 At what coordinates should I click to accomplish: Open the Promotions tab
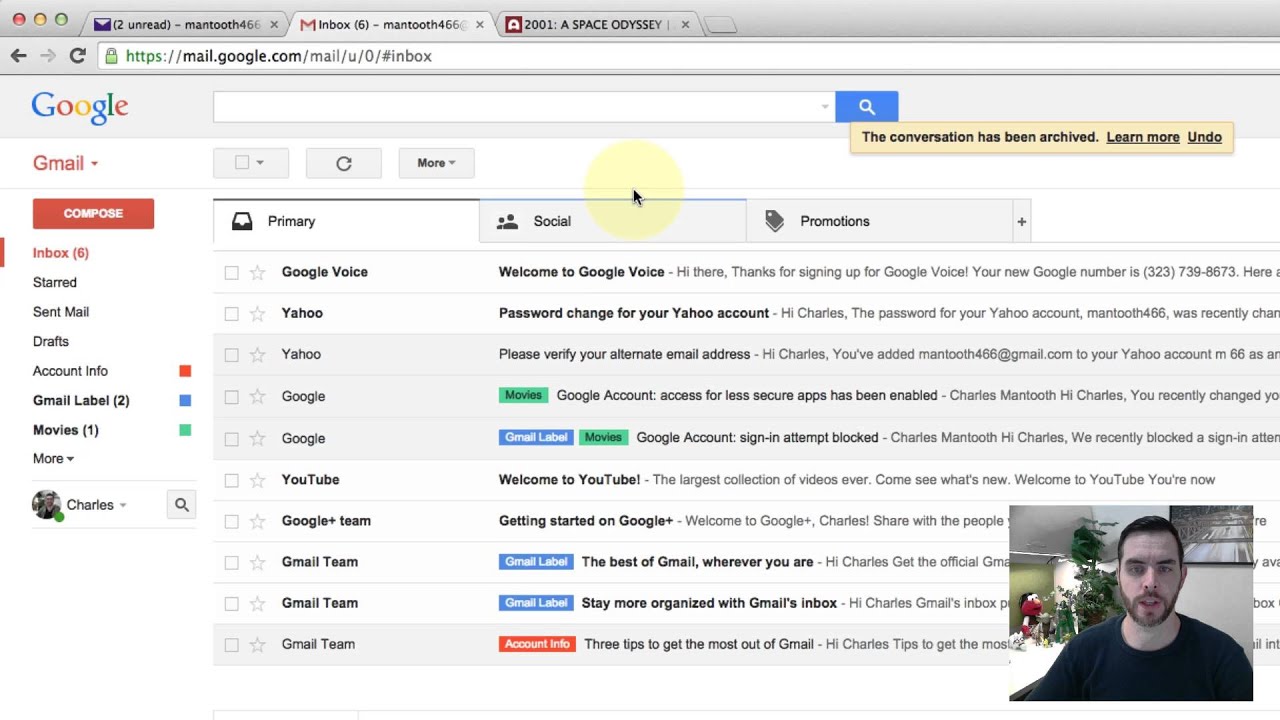[x=834, y=222]
